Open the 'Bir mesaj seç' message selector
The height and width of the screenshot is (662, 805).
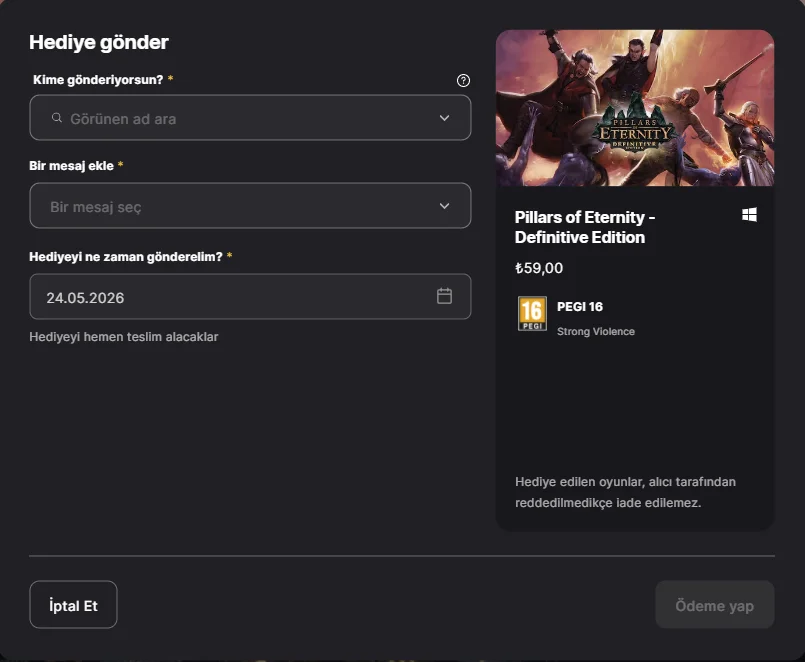coord(250,205)
